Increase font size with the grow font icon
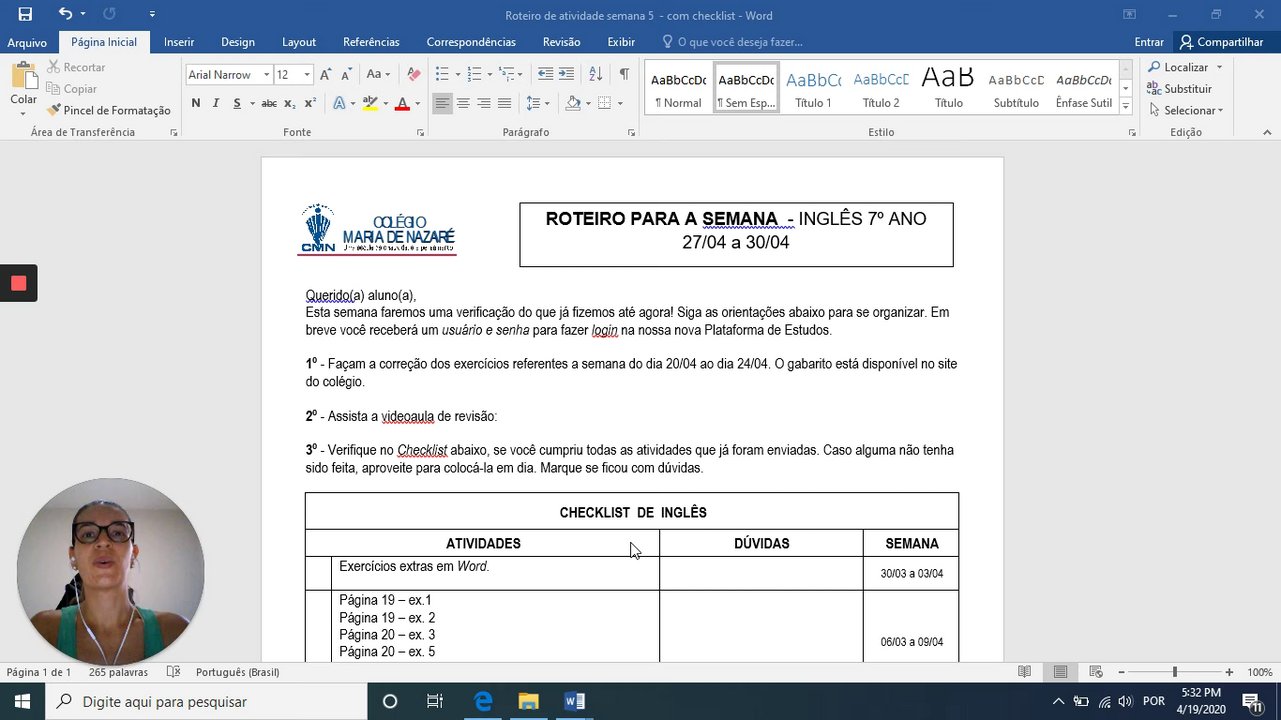 pyautogui.click(x=325, y=75)
